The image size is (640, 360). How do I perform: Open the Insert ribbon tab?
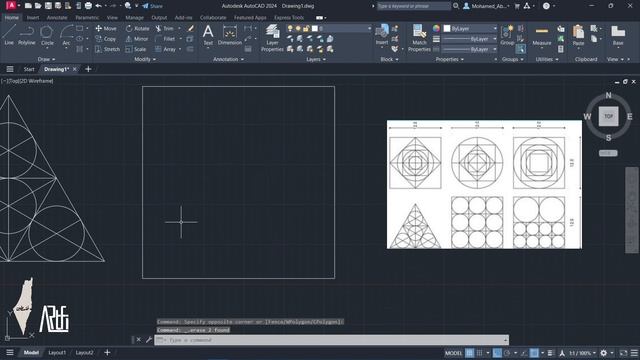[x=33, y=18]
